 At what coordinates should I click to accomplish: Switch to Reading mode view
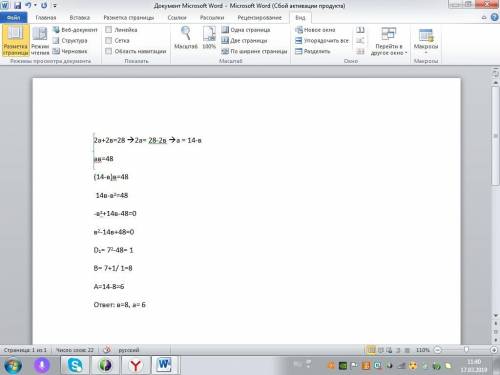coord(40,41)
